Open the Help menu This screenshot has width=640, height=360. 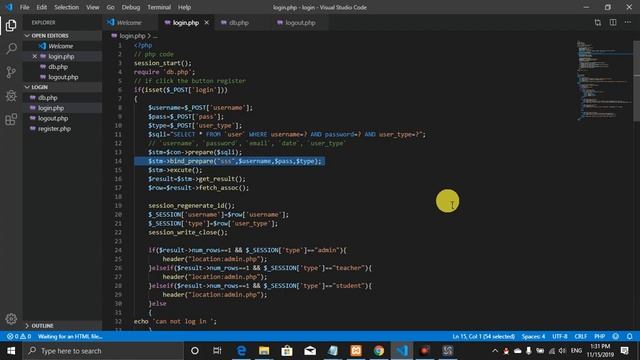(x=184, y=7)
